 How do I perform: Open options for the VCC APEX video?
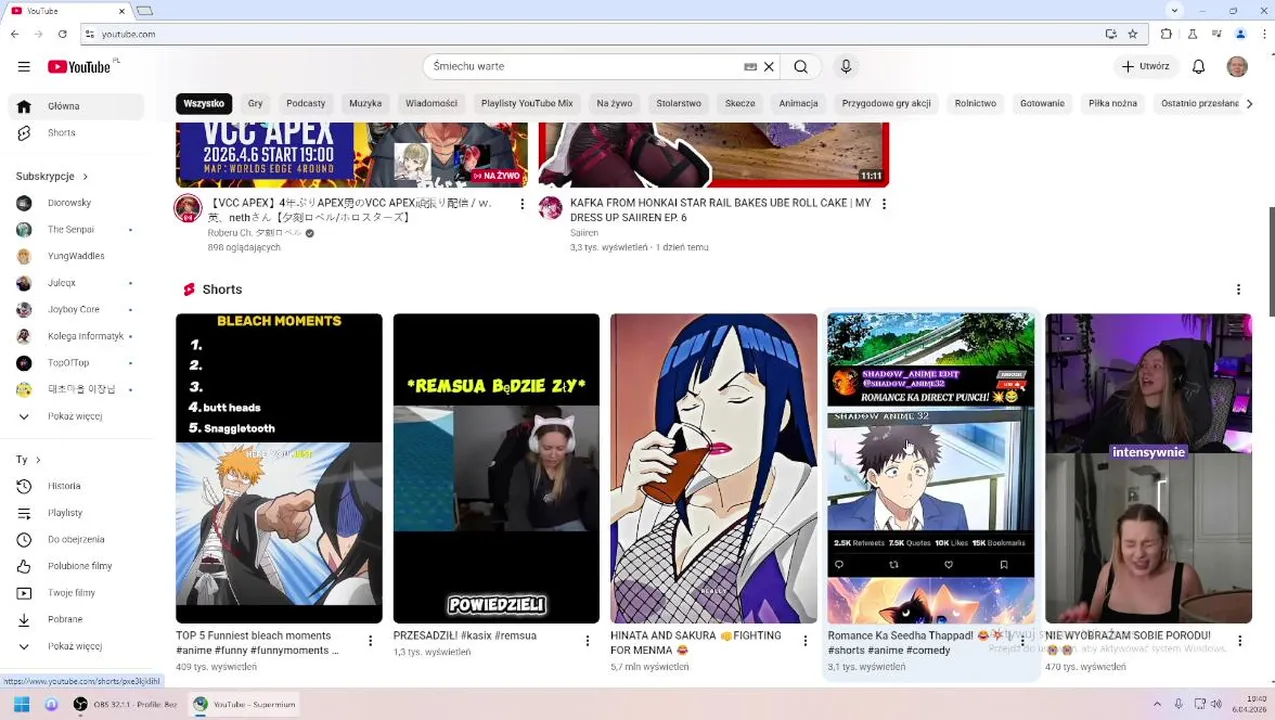[522, 204]
